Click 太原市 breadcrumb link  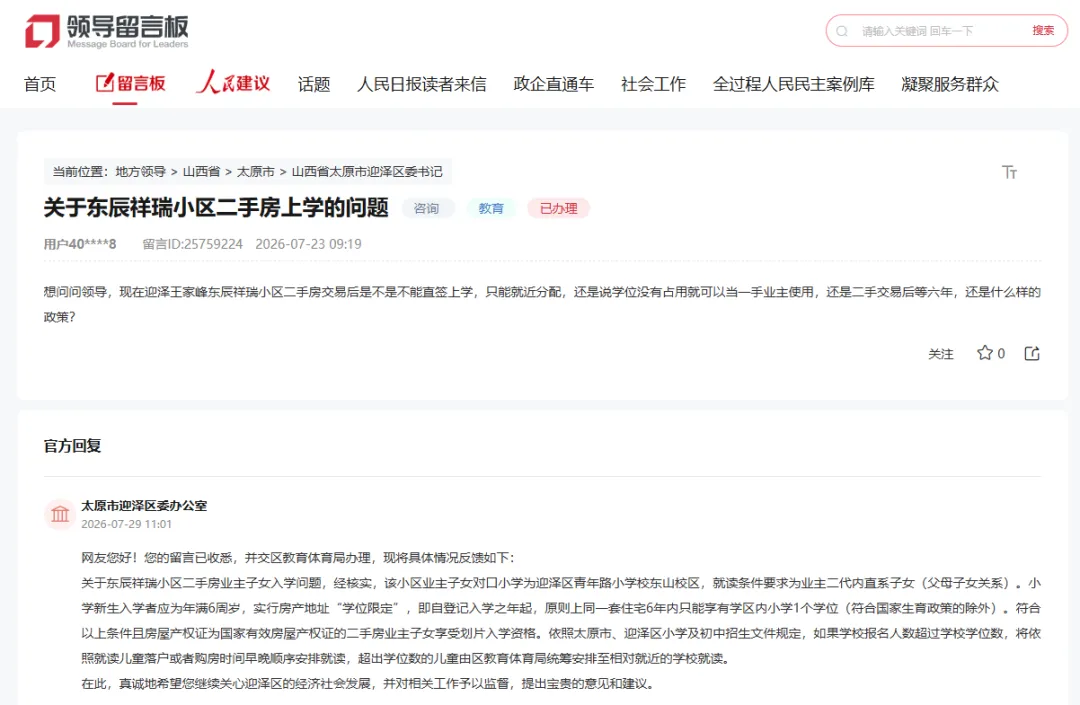tap(256, 171)
